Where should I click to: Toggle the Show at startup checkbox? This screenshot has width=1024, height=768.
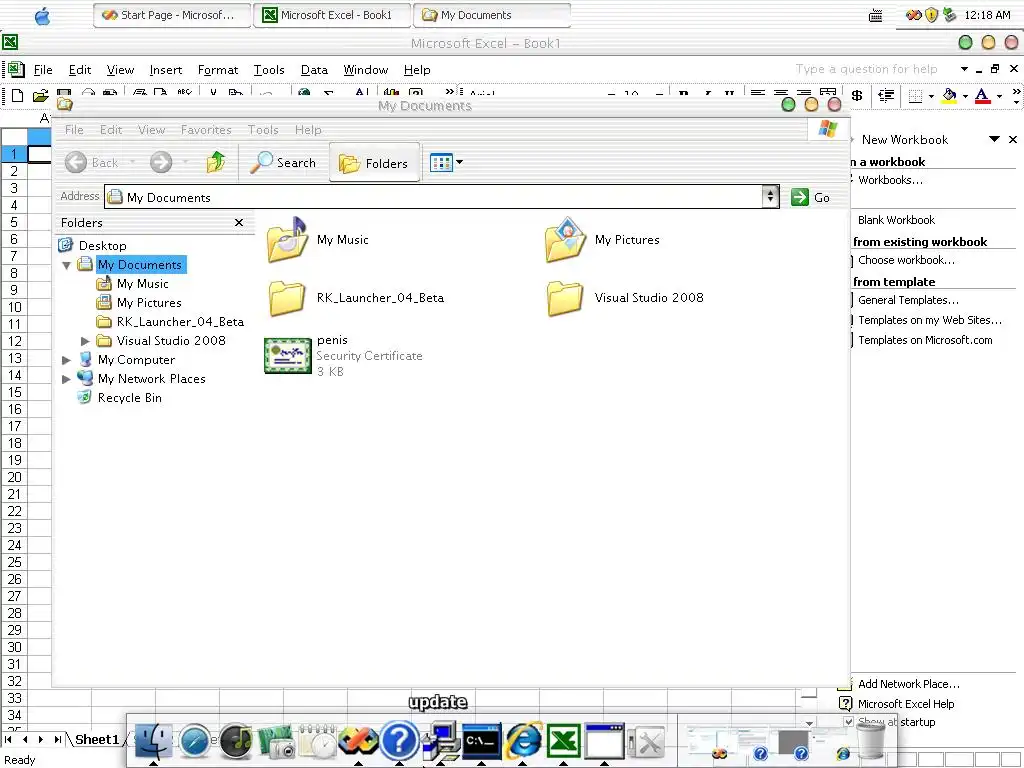click(848, 722)
